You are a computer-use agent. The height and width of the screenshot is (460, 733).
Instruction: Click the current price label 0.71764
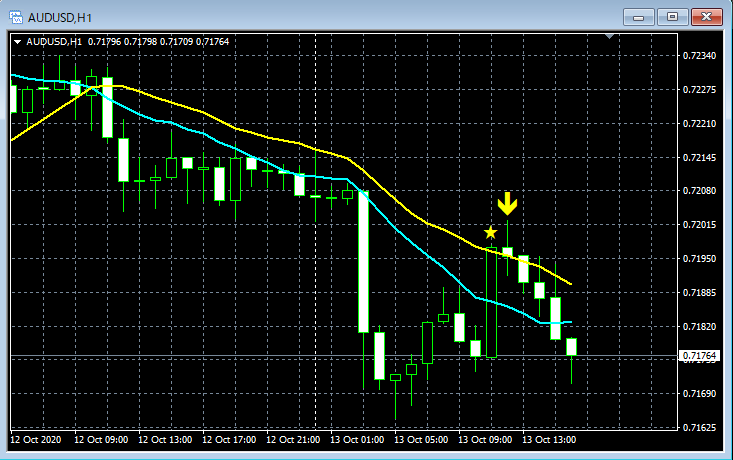699,356
